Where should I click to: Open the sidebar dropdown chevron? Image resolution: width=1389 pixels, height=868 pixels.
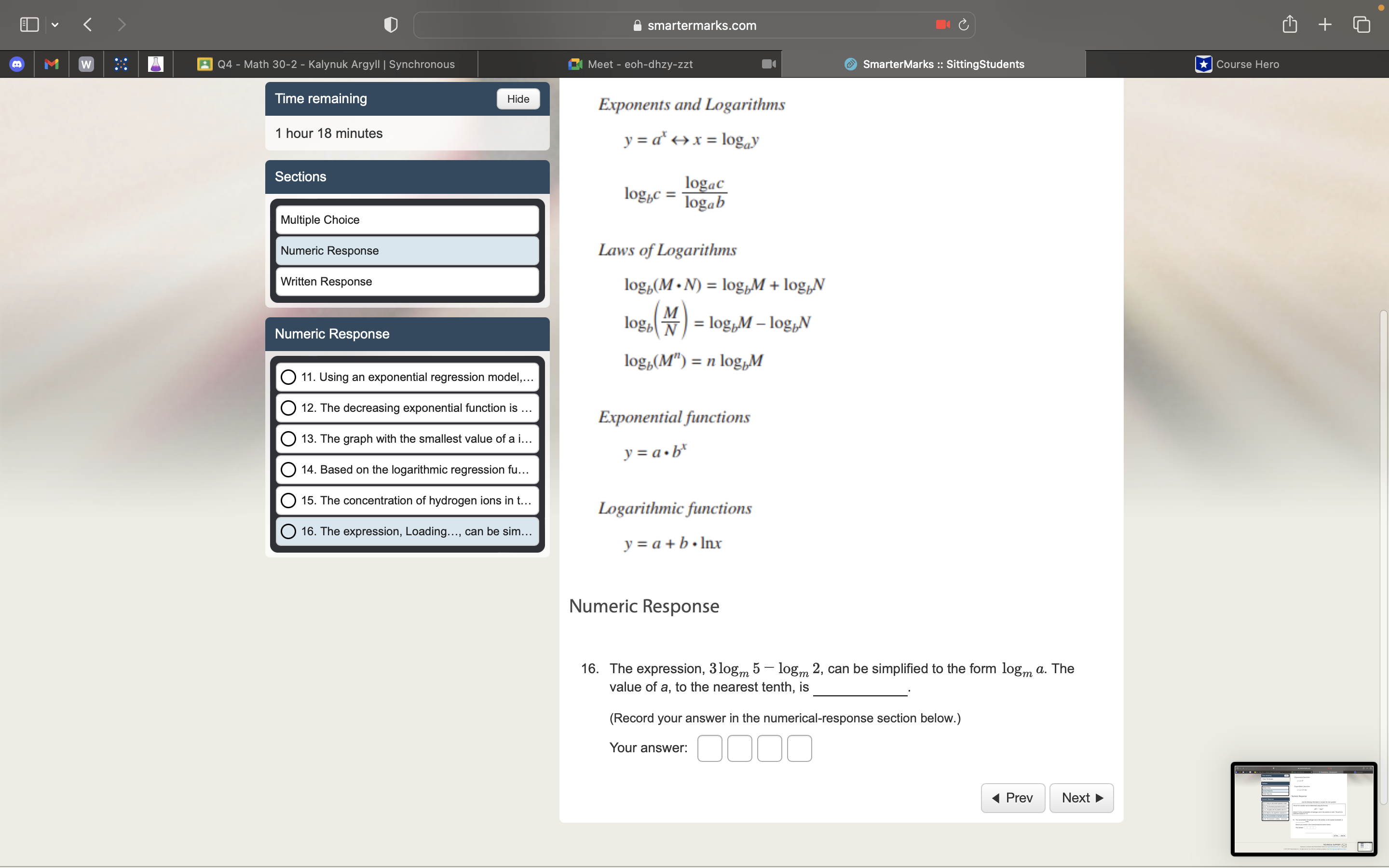(55, 24)
